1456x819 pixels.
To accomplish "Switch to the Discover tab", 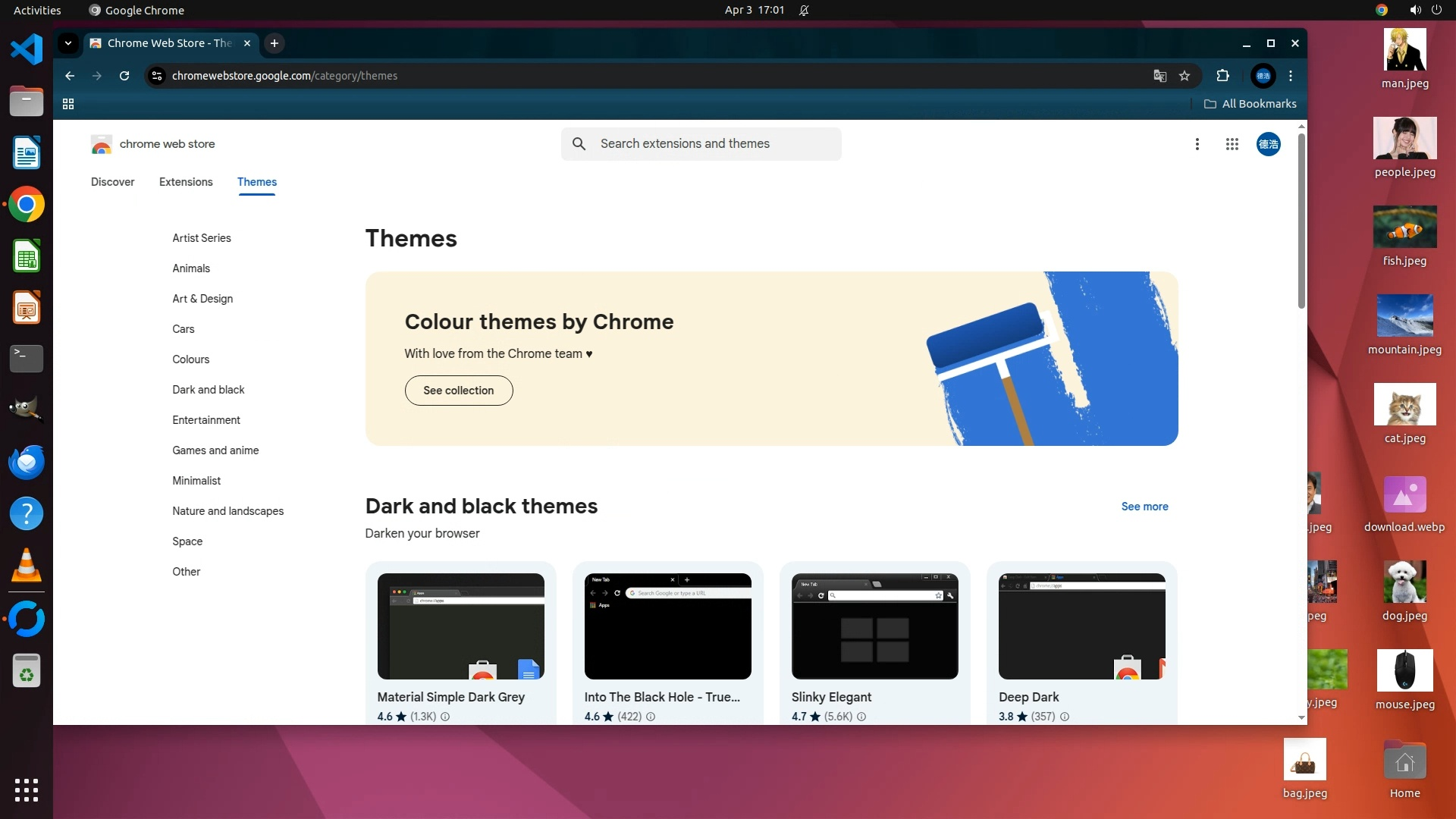I will tap(112, 182).
